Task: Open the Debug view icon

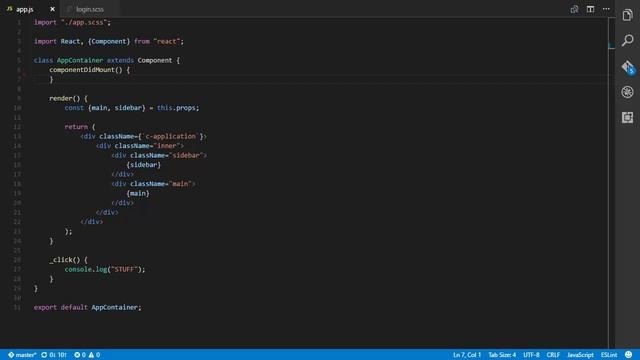Action: (x=627, y=92)
